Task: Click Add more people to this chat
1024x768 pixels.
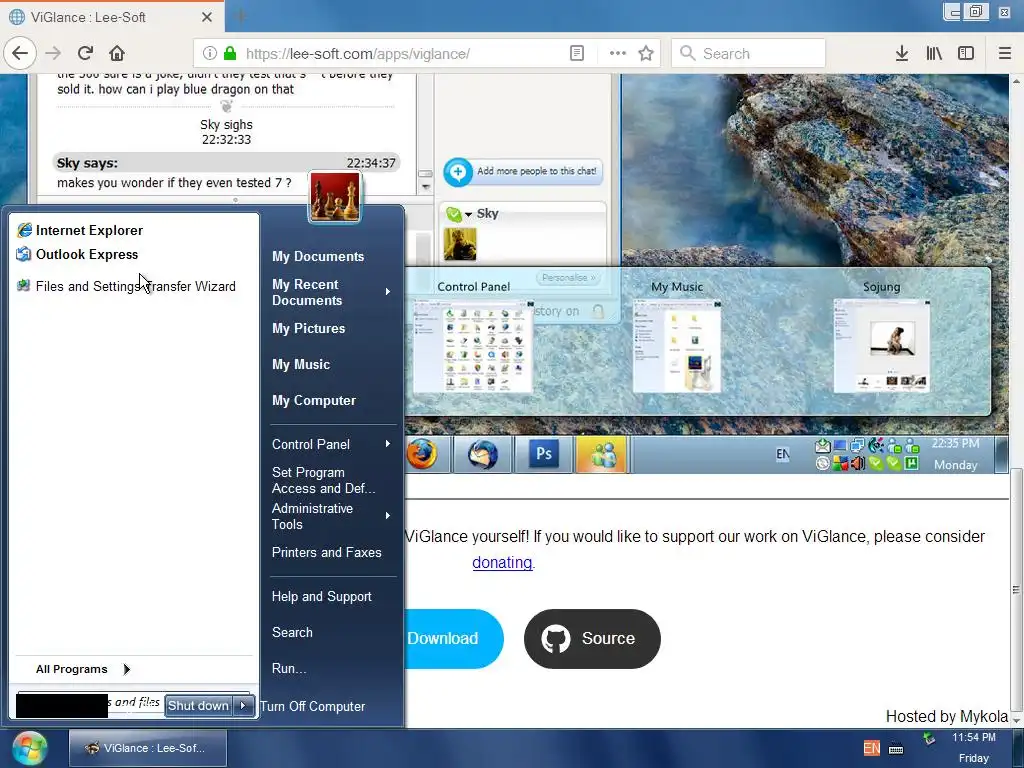Action: click(523, 172)
